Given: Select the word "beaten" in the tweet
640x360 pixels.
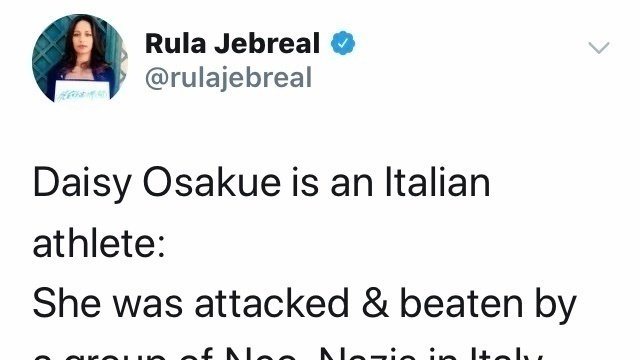Looking at the screenshot, I should coord(461,303).
